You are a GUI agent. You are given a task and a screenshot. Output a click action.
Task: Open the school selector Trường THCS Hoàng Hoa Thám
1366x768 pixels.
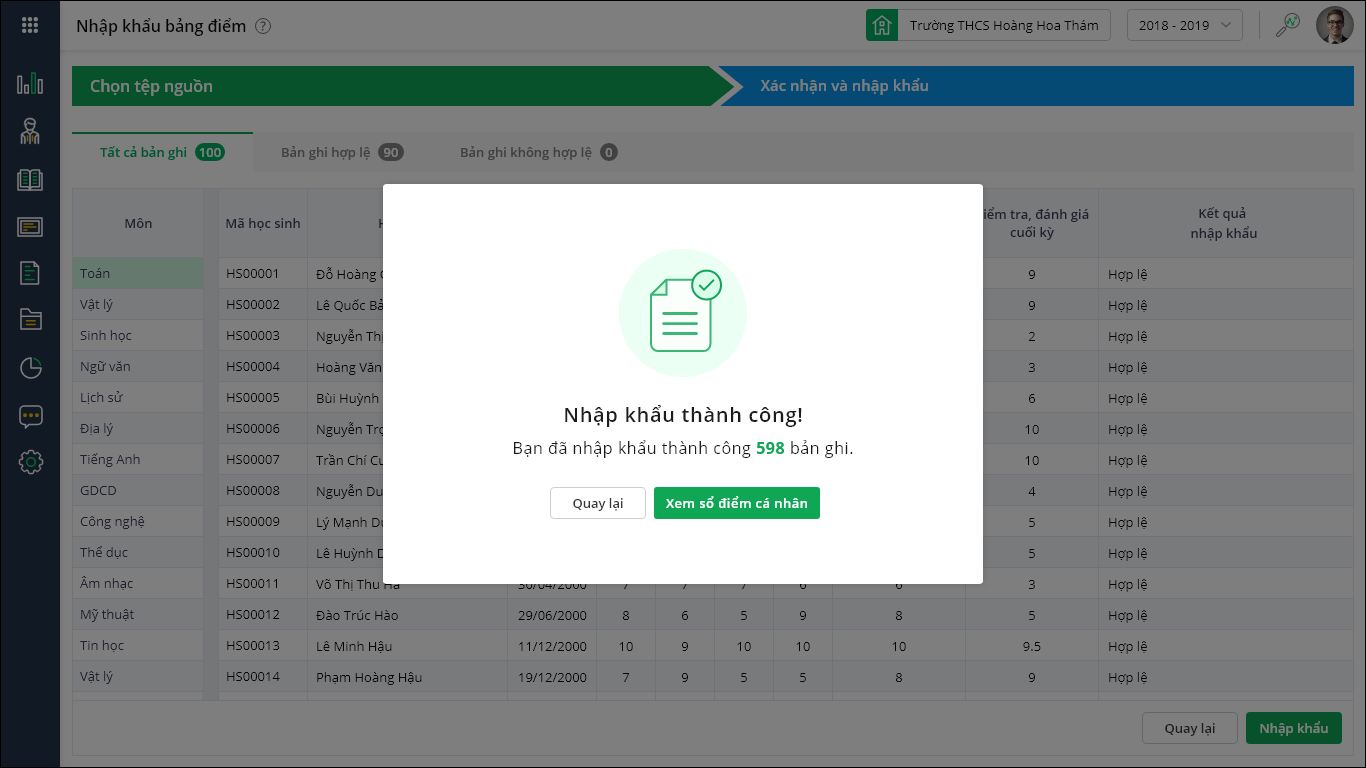pyautogui.click(x=1004, y=26)
